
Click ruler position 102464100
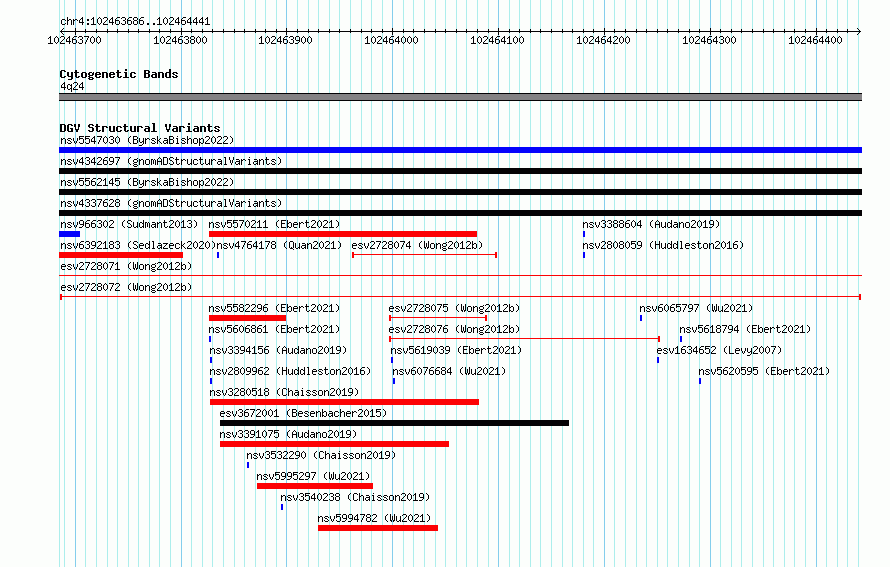[497, 40]
